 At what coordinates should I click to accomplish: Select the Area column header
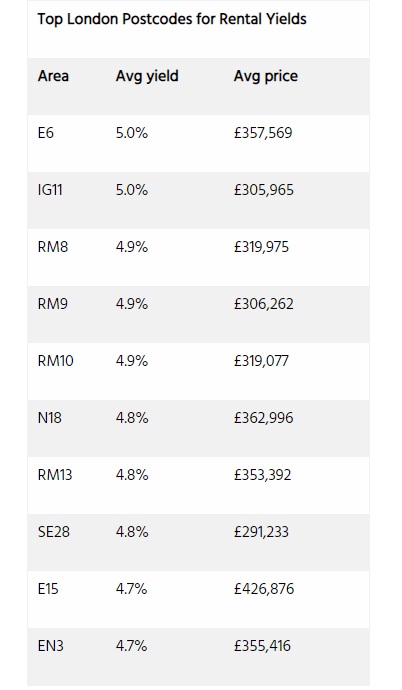click(x=53, y=76)
